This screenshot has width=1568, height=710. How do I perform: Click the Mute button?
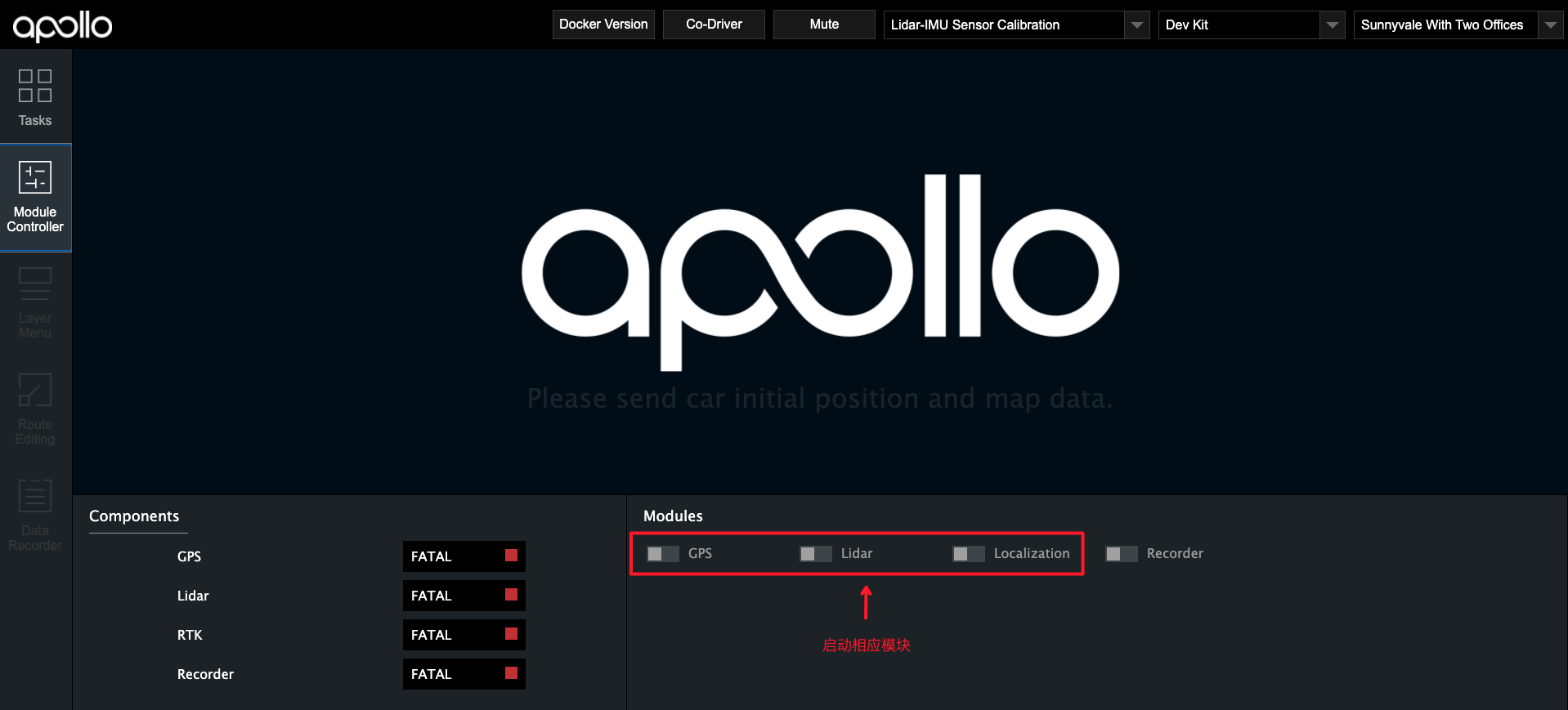pyautogui.click(x=824, y=25)
